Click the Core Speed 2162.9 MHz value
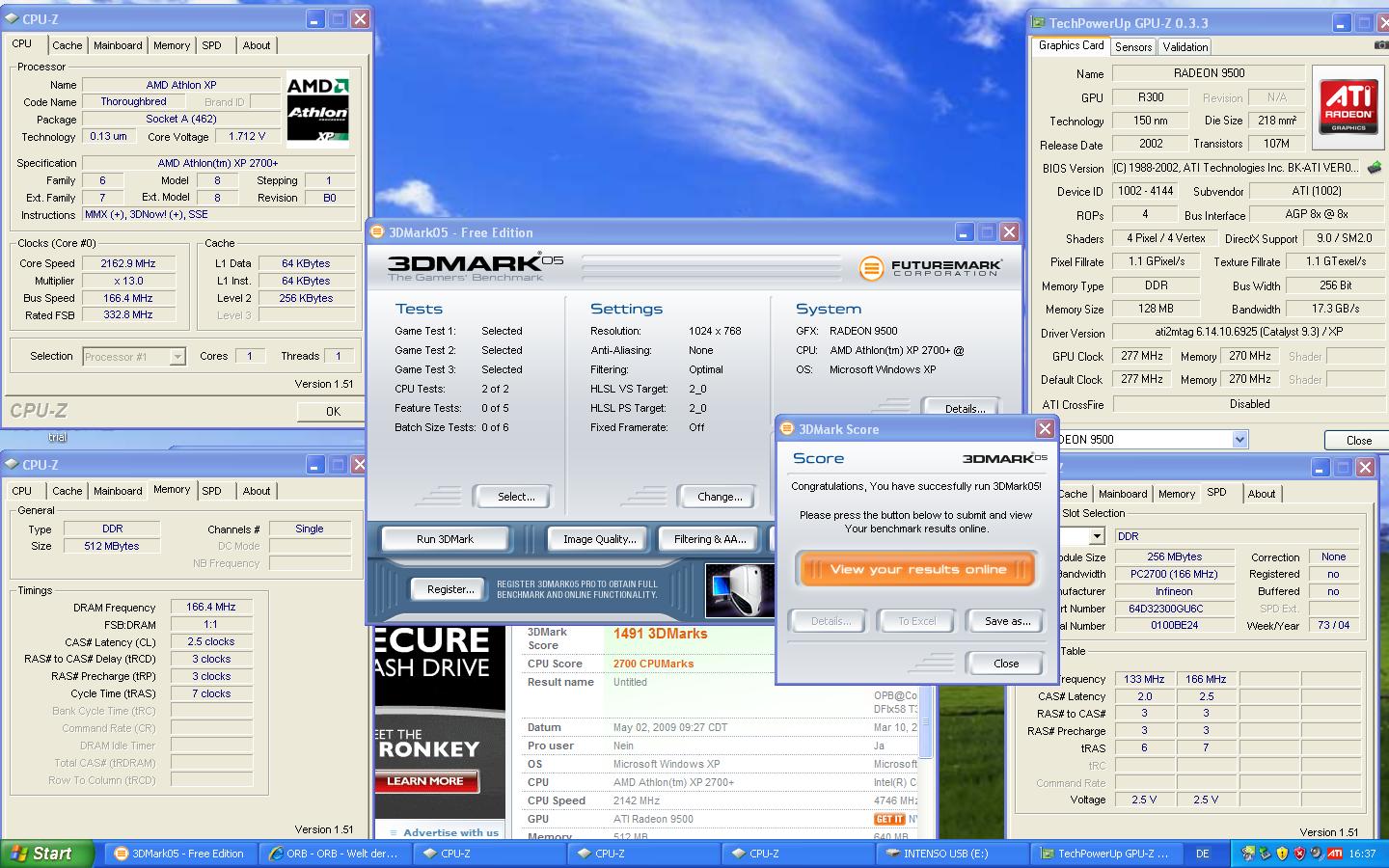The image size is (1389, 868). (128, 263)
